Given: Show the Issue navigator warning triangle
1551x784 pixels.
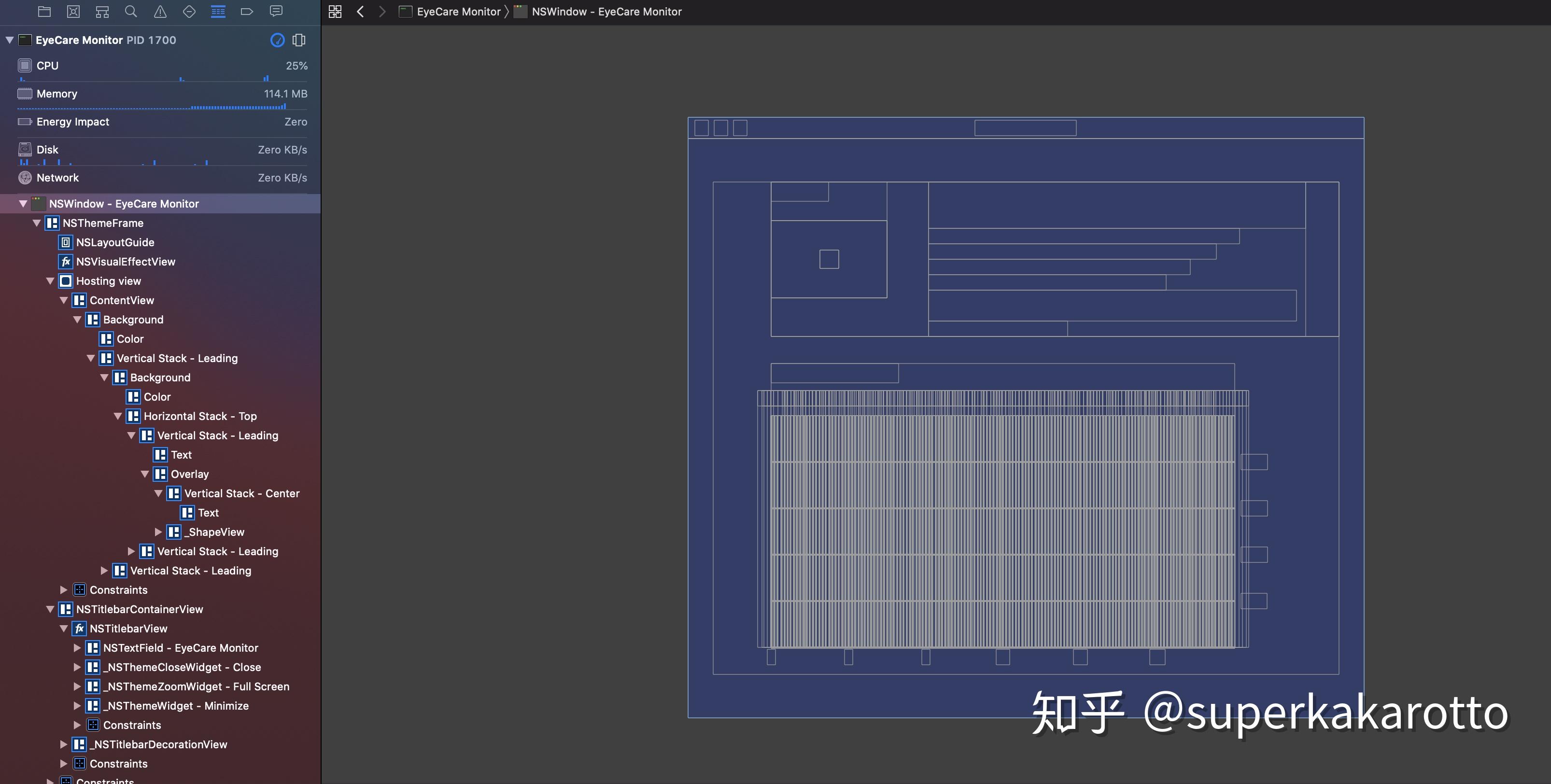Looking at the screenshot, I should click(159, 12).
